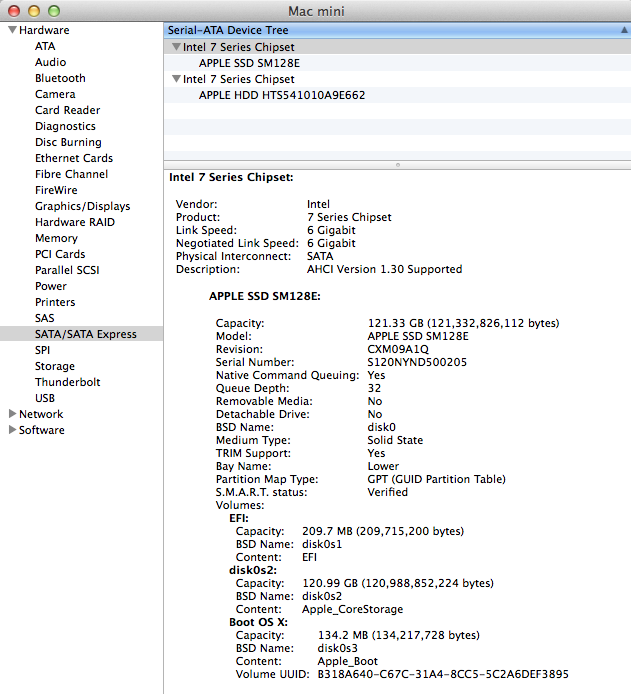Screen dimensions: 631x694
Task: Expand the Network section triangle
Action: 12,413
